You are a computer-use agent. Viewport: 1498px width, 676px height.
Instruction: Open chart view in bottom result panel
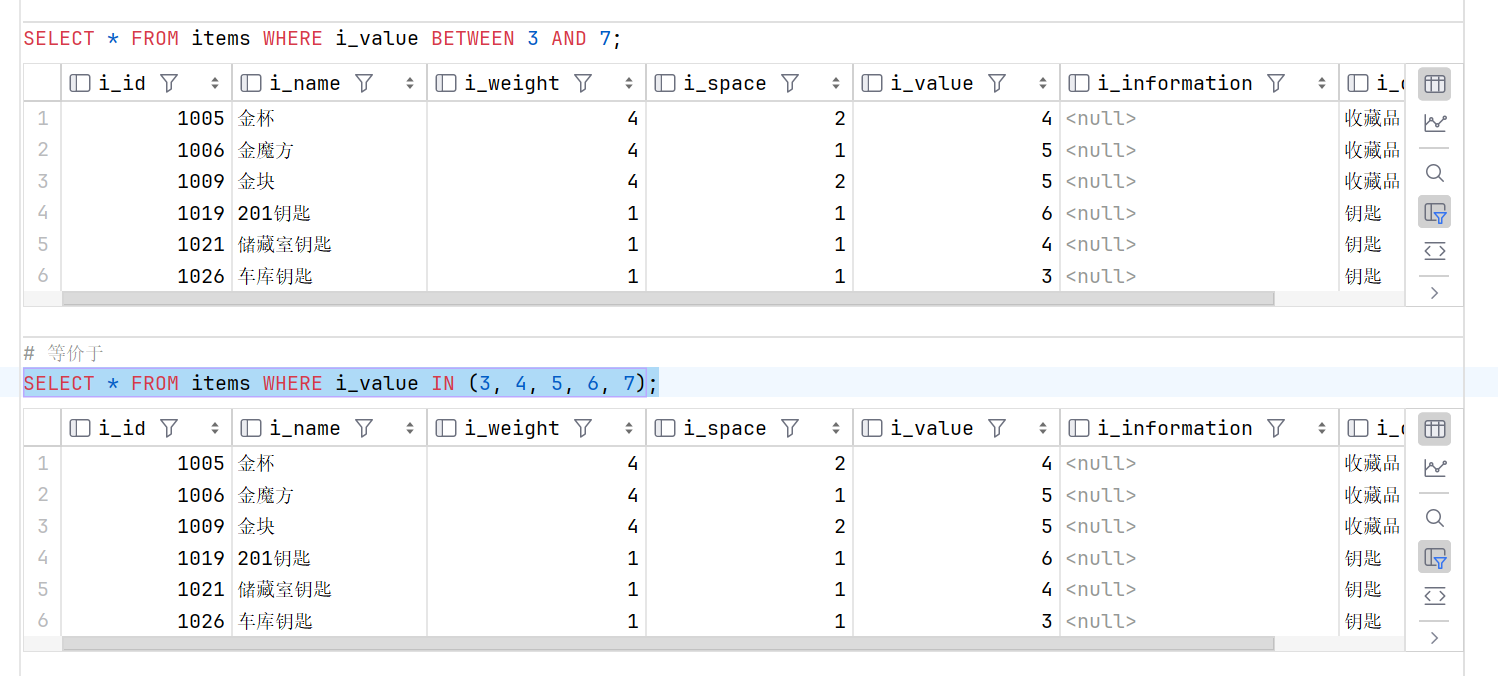[1434, 468]
